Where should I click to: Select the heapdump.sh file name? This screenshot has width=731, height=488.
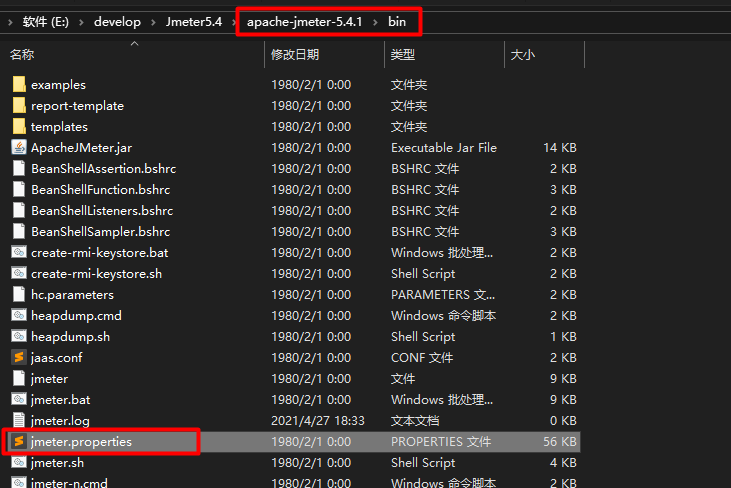[x=70, y=337]
